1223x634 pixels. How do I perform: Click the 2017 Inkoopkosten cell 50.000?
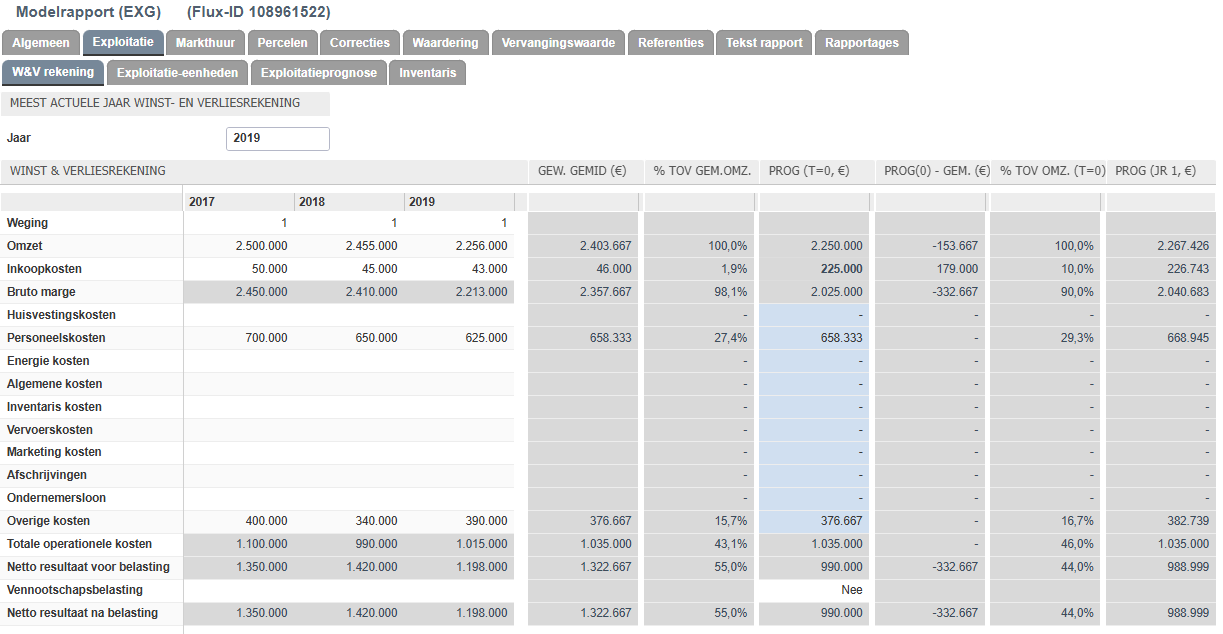coord(239,269)
